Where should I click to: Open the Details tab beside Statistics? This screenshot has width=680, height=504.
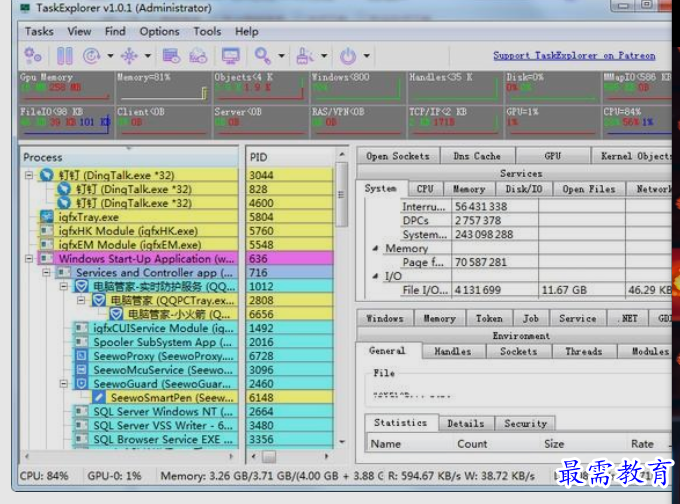pyautogui.click(x=466, y=423)
